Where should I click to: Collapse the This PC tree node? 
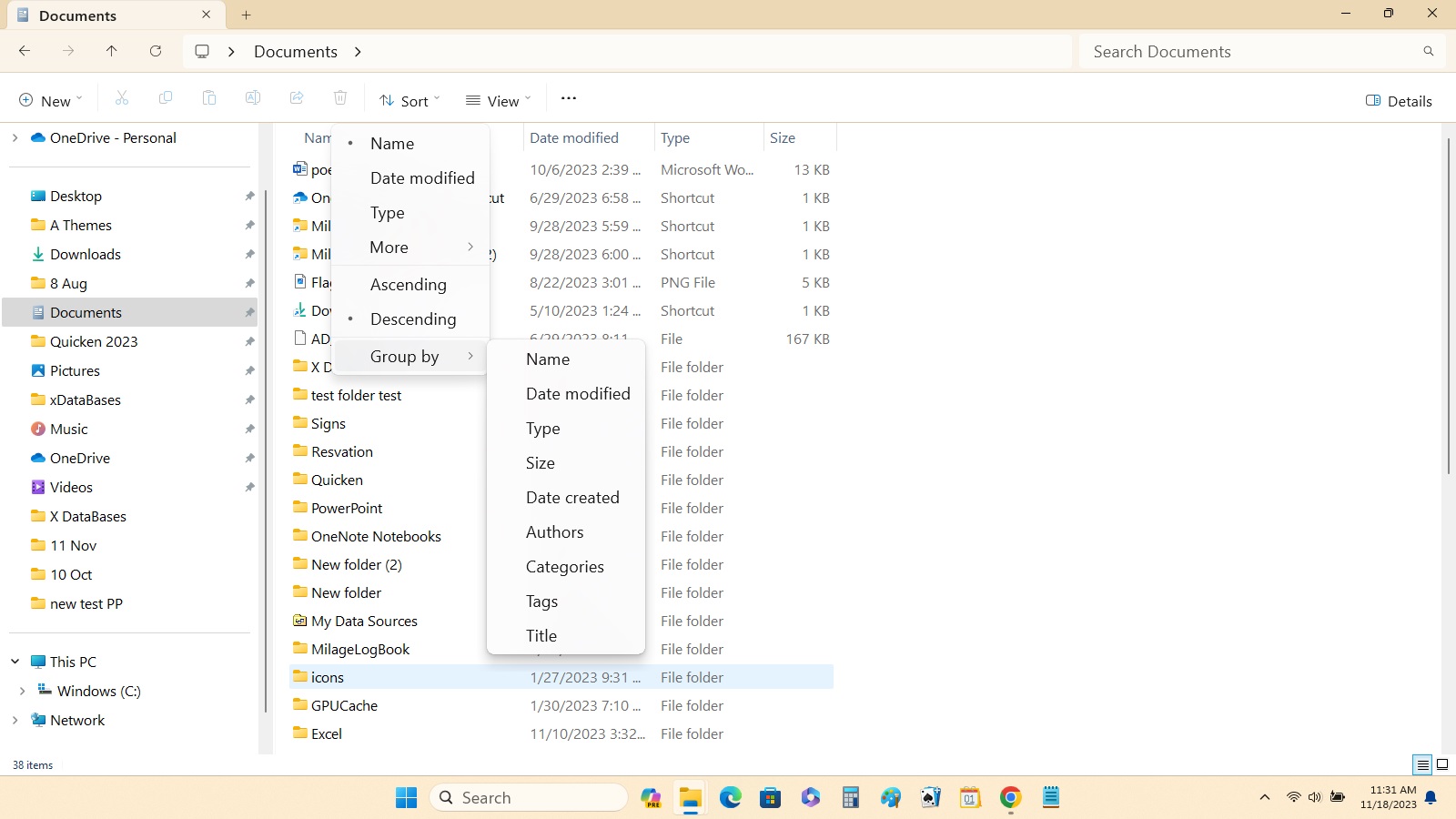point(15,662)
